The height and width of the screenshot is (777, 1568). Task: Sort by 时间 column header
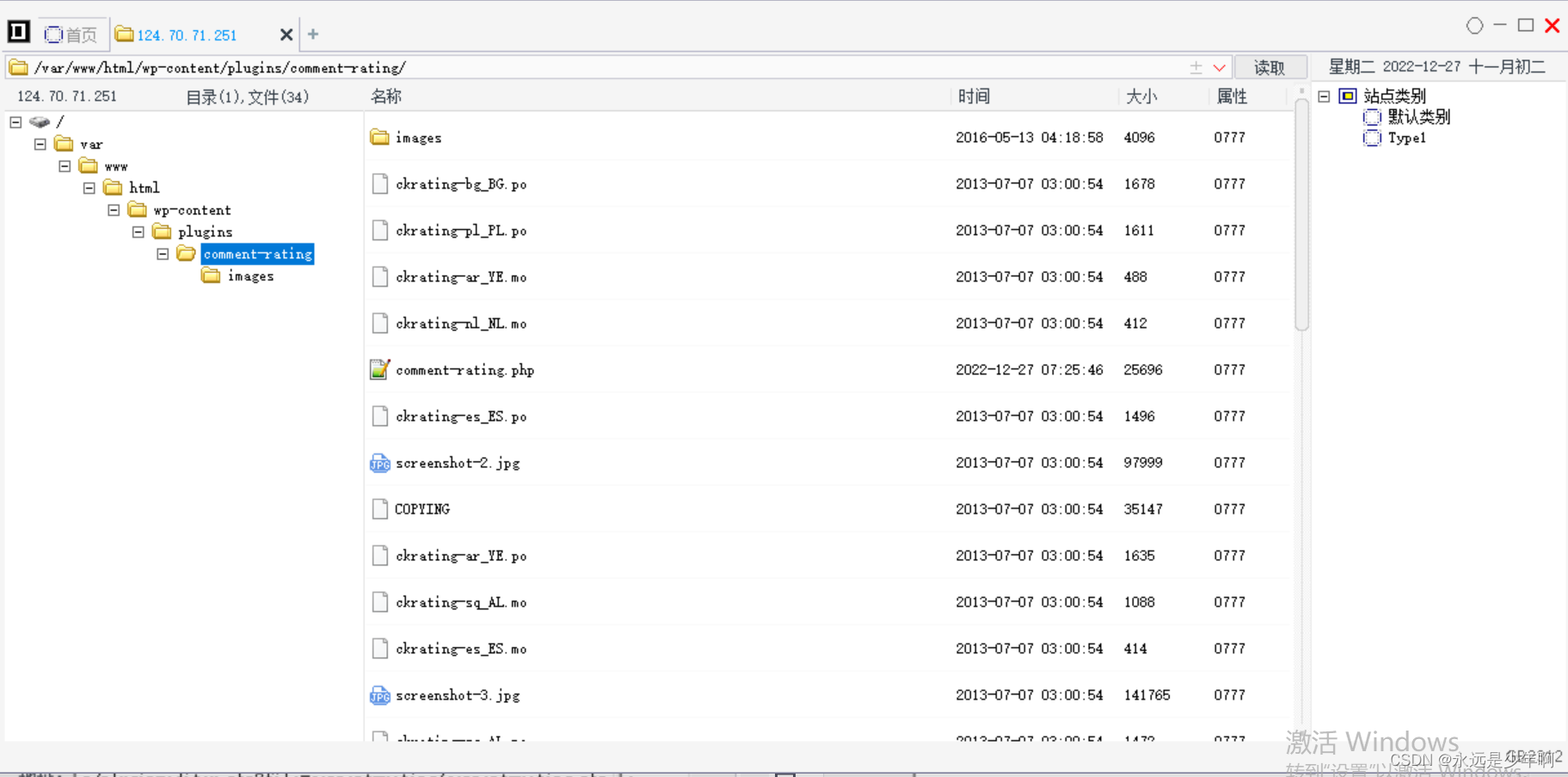tap(975, 96)
